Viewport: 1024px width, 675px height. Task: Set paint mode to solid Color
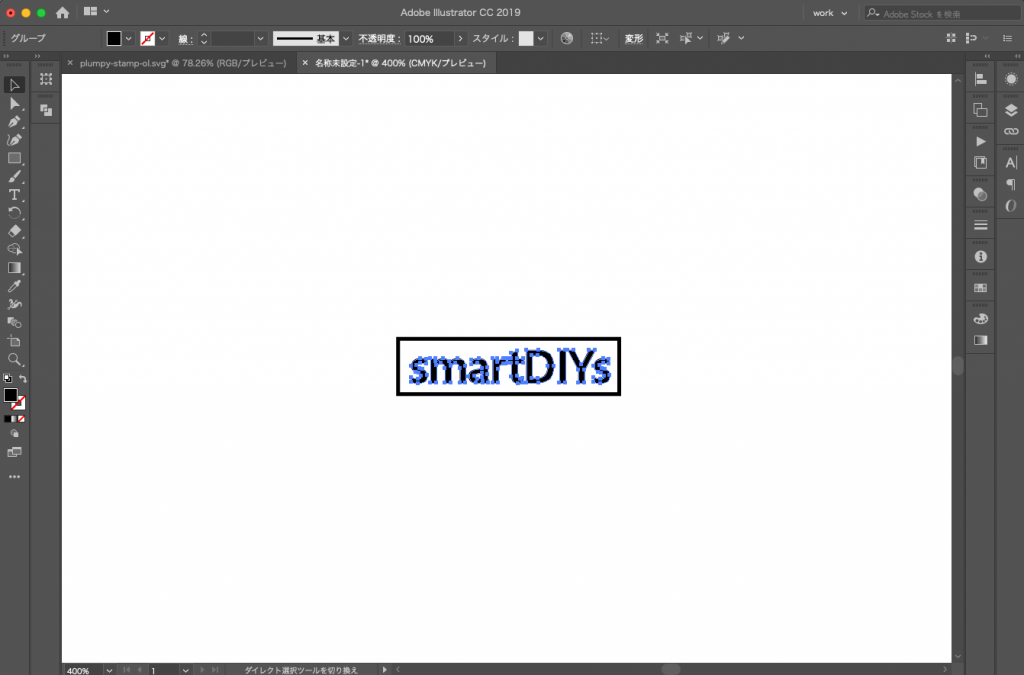pyautogui.click(x=7, y=419)
